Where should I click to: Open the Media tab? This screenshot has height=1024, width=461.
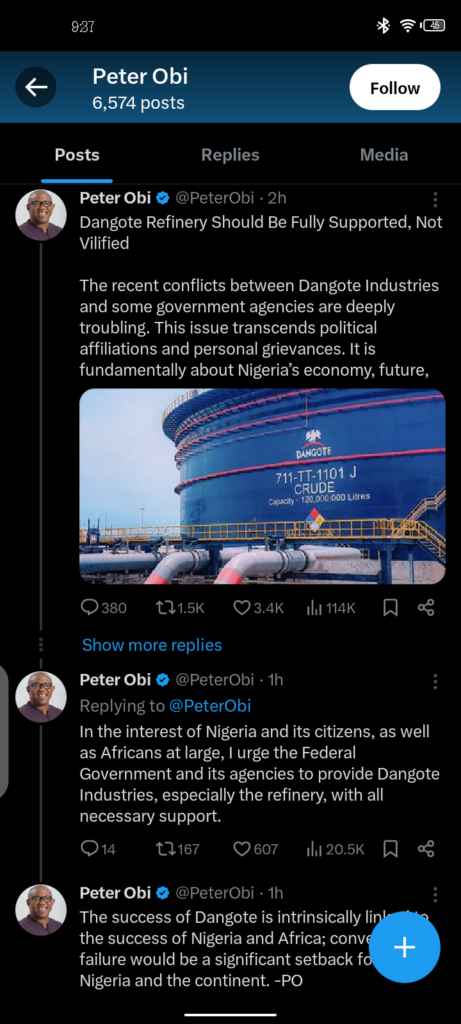[384, 155]
